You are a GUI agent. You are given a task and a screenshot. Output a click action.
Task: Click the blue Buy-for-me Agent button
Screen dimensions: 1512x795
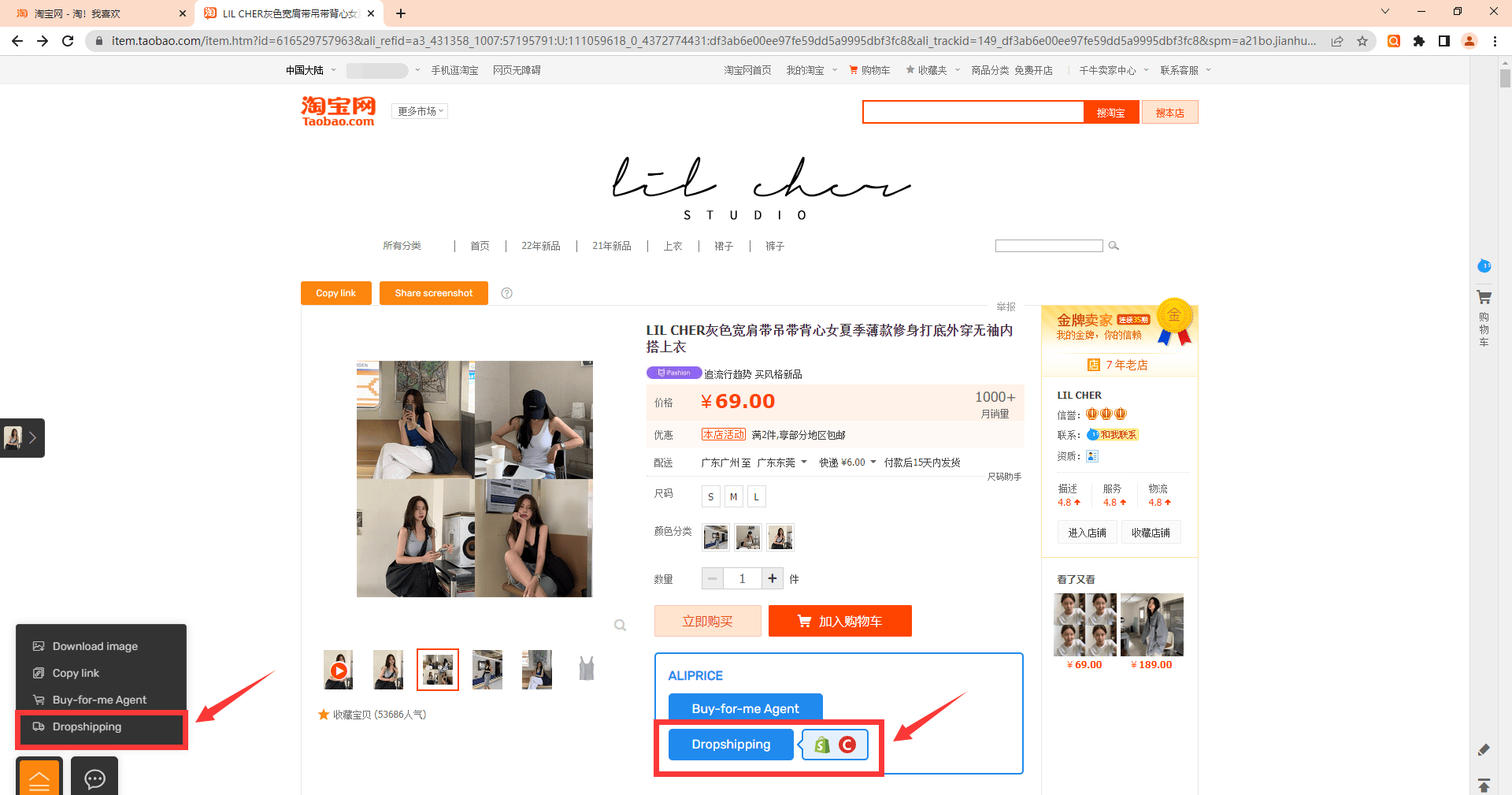[746, 708]
